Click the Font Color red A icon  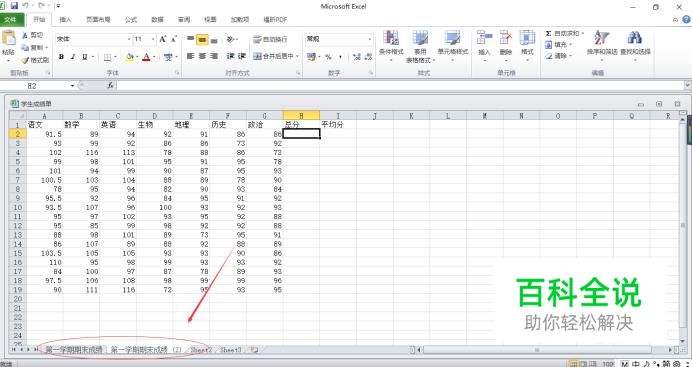(x=146, y=57)
